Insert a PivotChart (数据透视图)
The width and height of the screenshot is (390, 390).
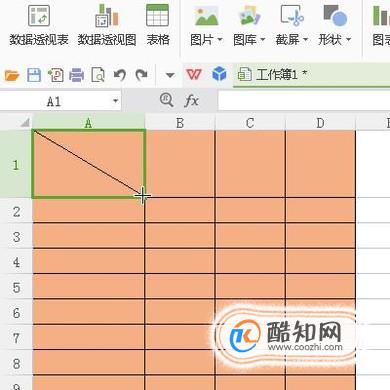click(107, 25)
